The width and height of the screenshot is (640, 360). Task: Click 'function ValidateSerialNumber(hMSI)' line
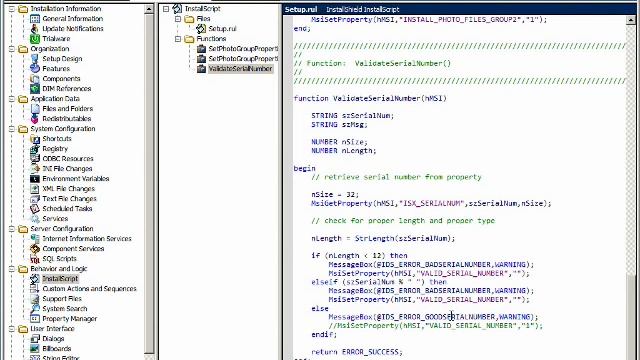click(x=370, y=98)
